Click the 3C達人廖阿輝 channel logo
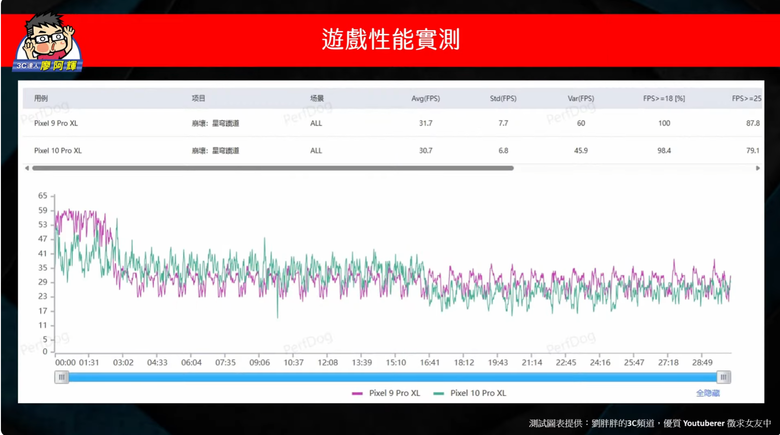 point(47,43)
